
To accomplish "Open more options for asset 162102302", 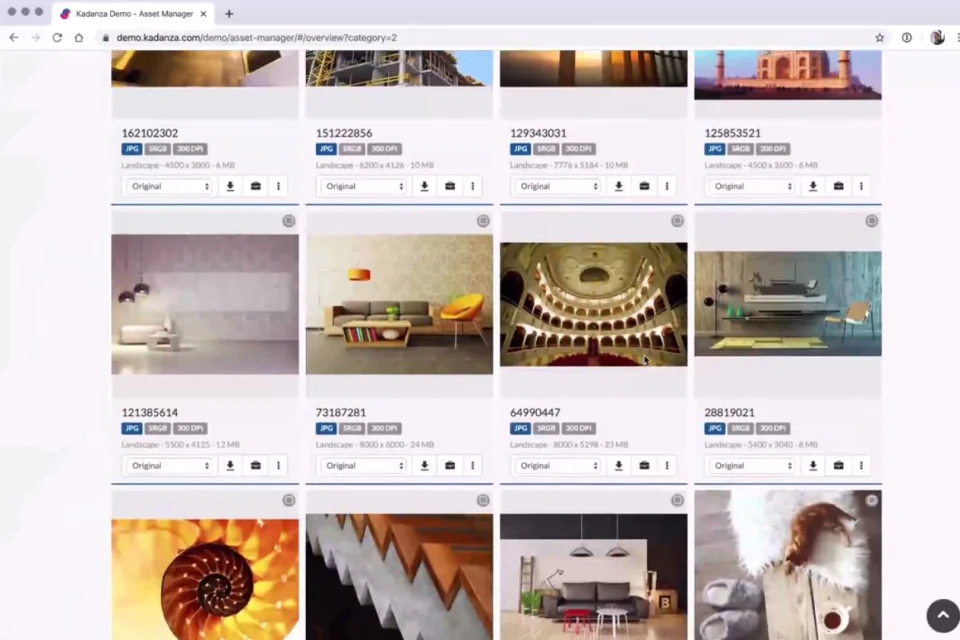I will pyautogui.click(x=279, y=186).
